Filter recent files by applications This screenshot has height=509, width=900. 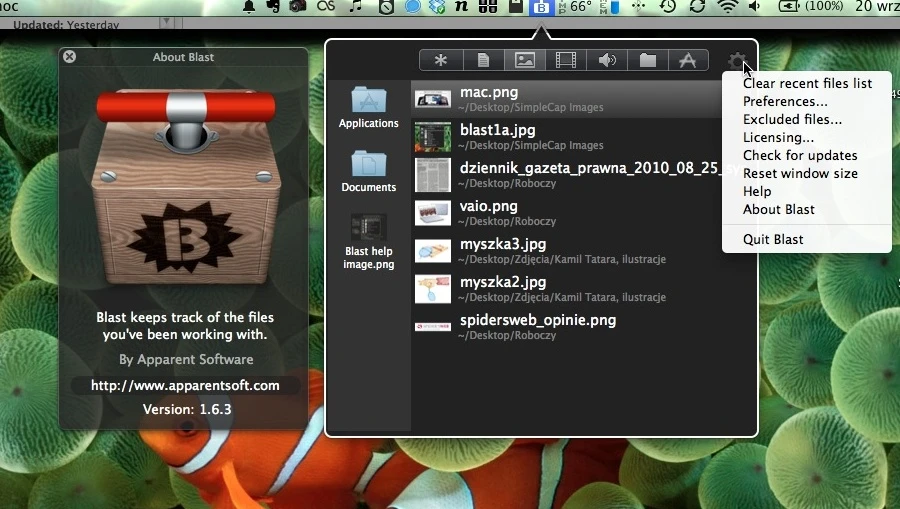click(688, 60)
